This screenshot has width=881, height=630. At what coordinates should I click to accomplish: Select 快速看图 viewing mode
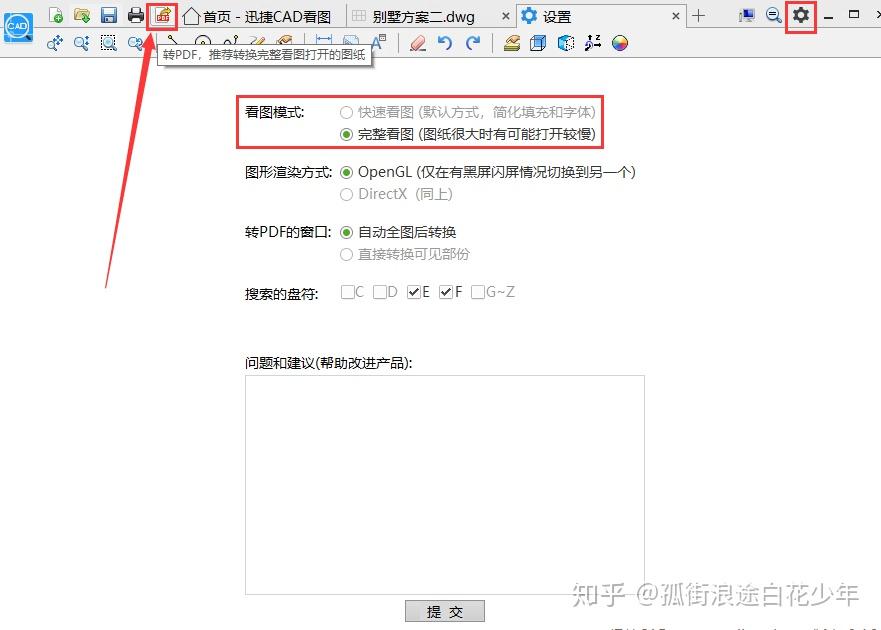346,112
